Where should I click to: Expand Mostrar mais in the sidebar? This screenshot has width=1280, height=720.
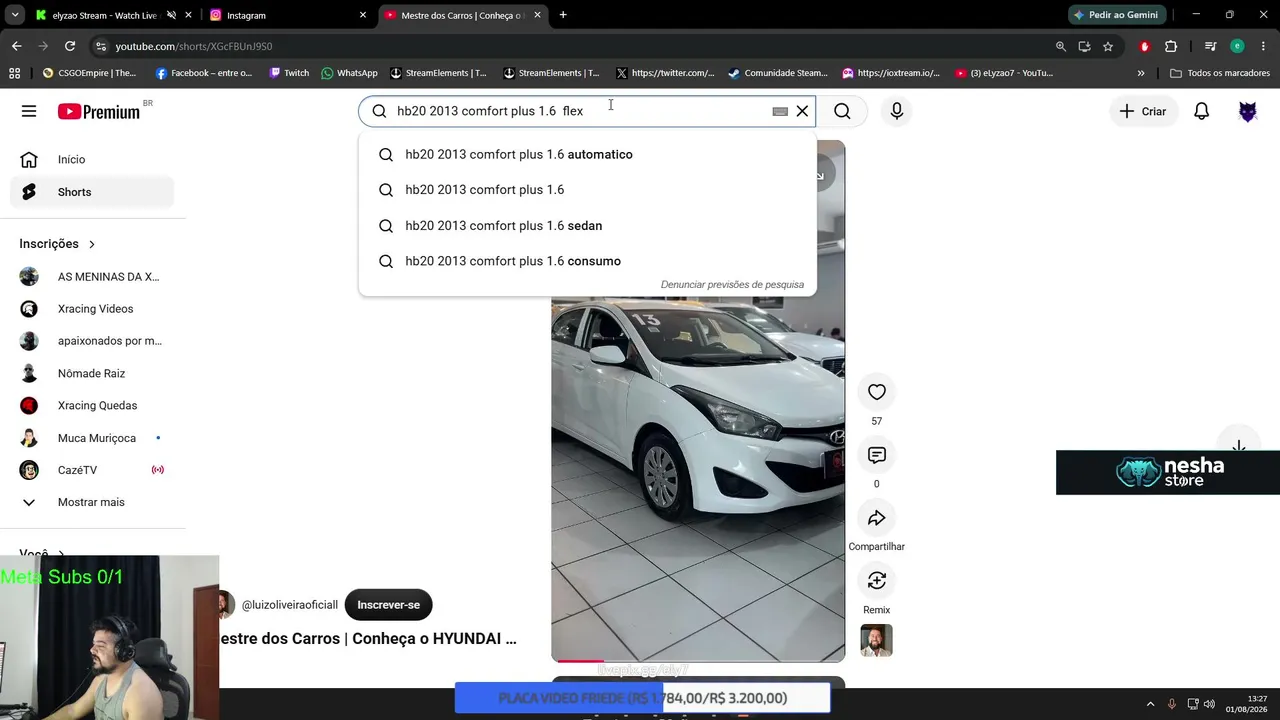91,502
